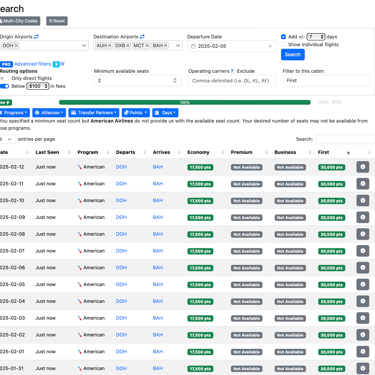Image resolution: width=375 pixels, height=375 pixels.
Task: Click the Minimum available seats field
Action: pos(137,80)
